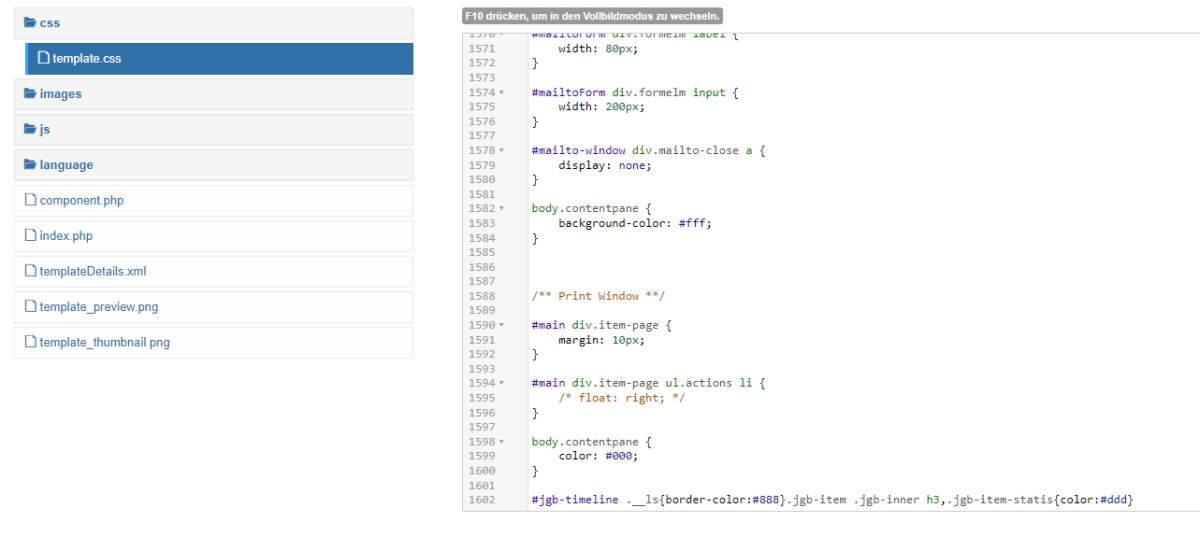Image resolution: width=1200 pixels, height=536 pixels.
Task: Click the language folder icon
Action: pos(31,165)
